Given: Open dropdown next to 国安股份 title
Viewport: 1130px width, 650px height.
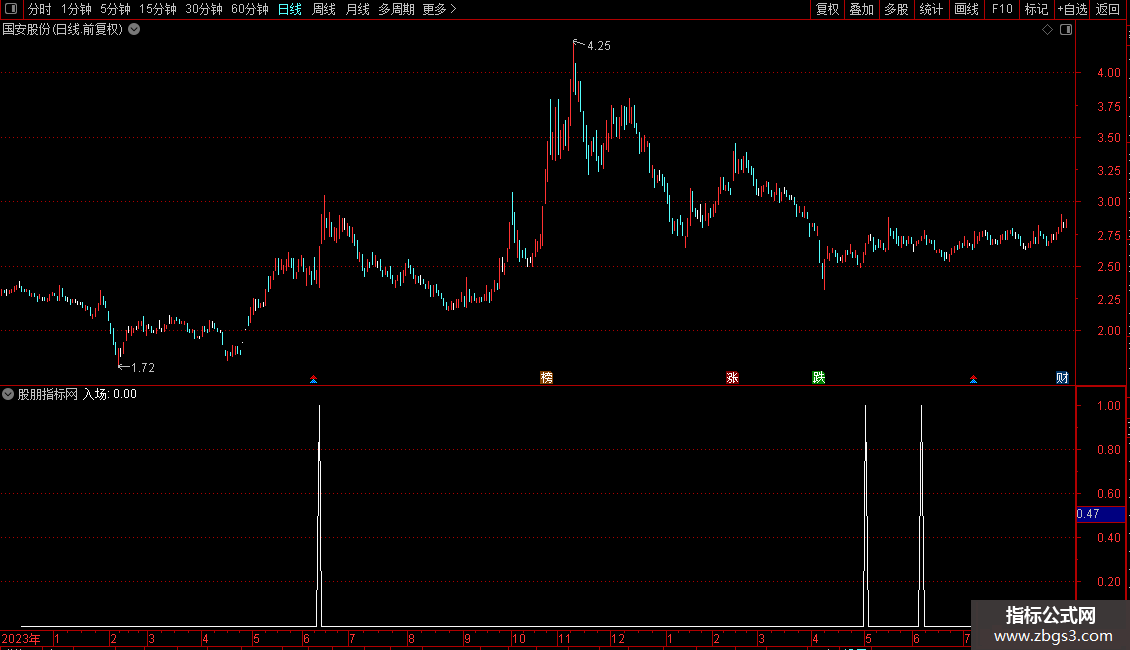Looking at the screenshot, I should (134, 30).
